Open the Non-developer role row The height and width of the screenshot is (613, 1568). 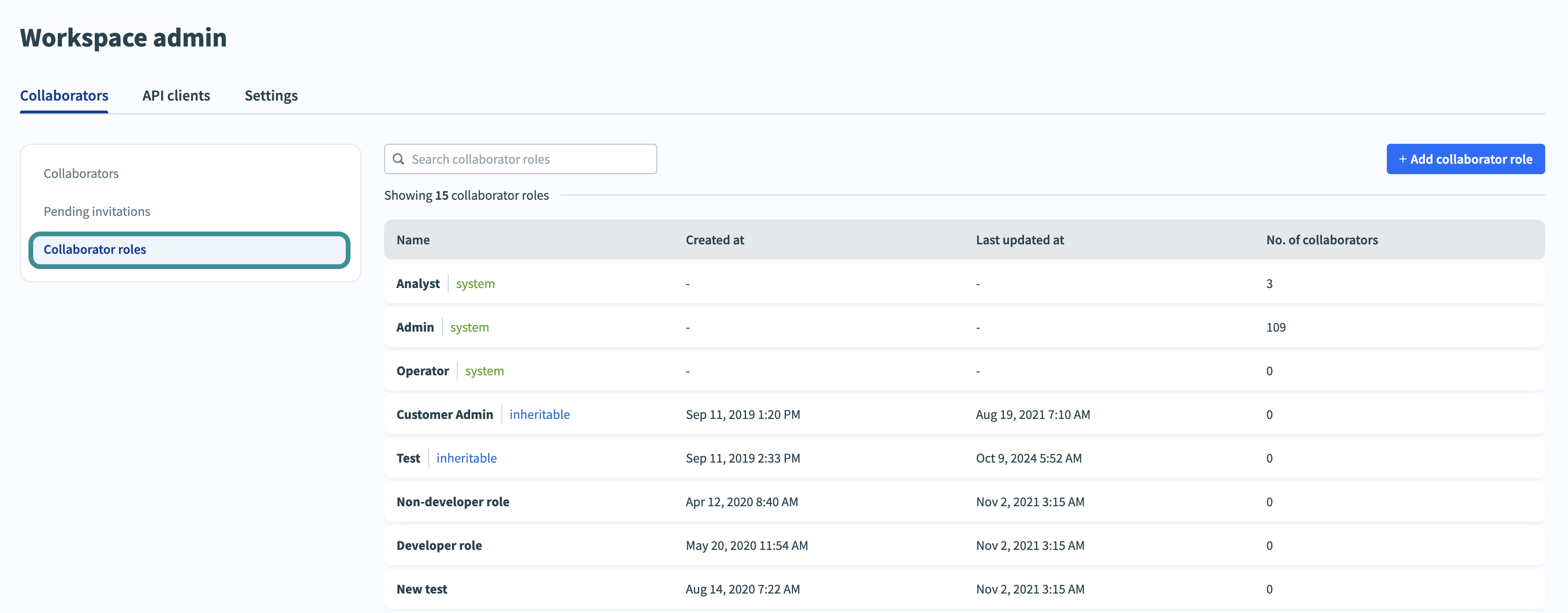tap(964, 502)
